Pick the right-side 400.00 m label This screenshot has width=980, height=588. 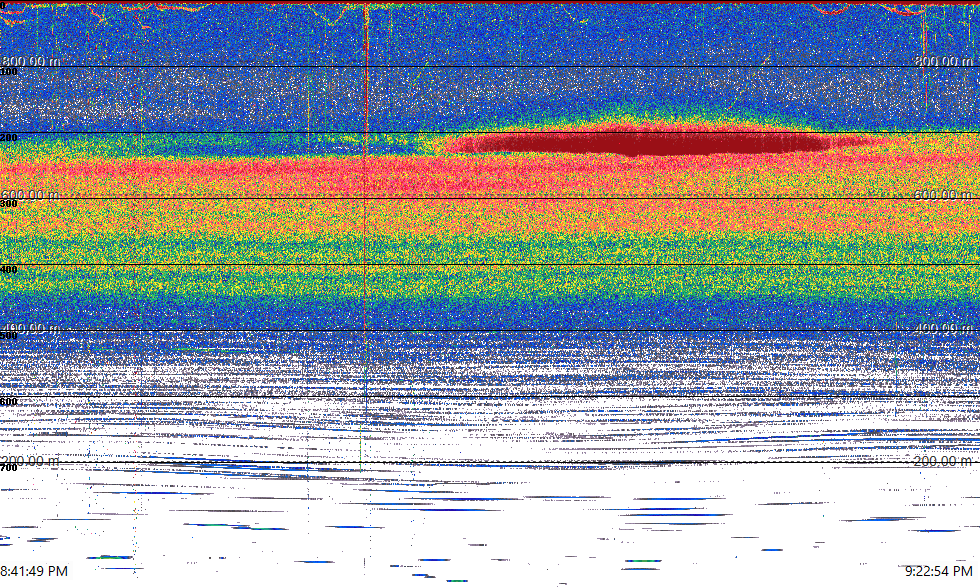(x=944, y=328)
